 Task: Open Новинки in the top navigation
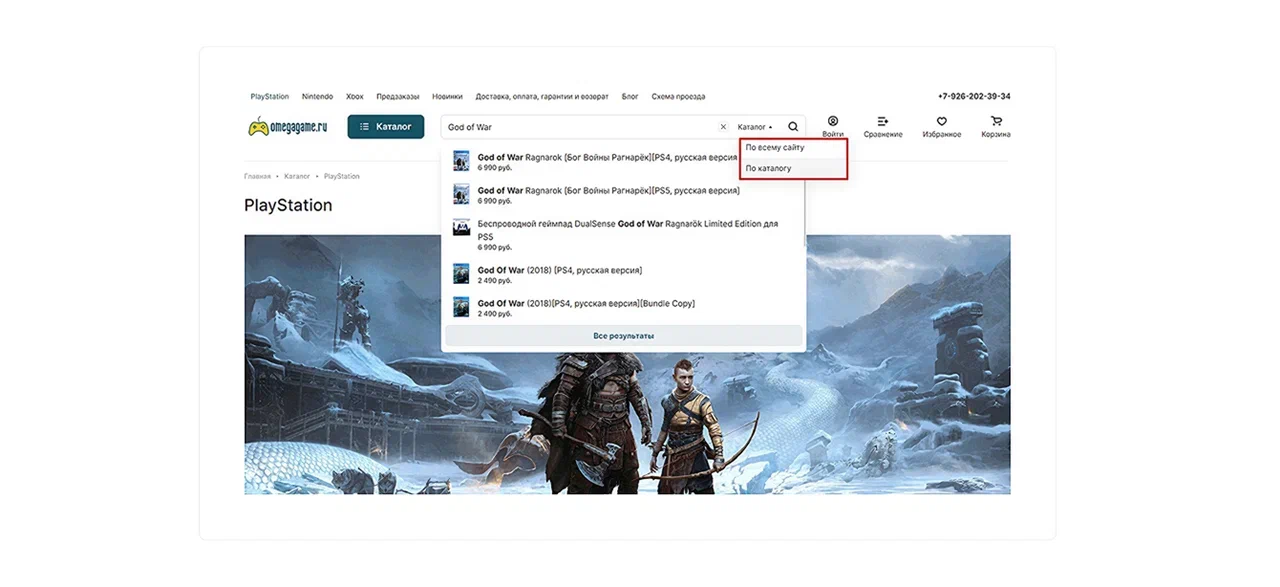pos(447,97)
